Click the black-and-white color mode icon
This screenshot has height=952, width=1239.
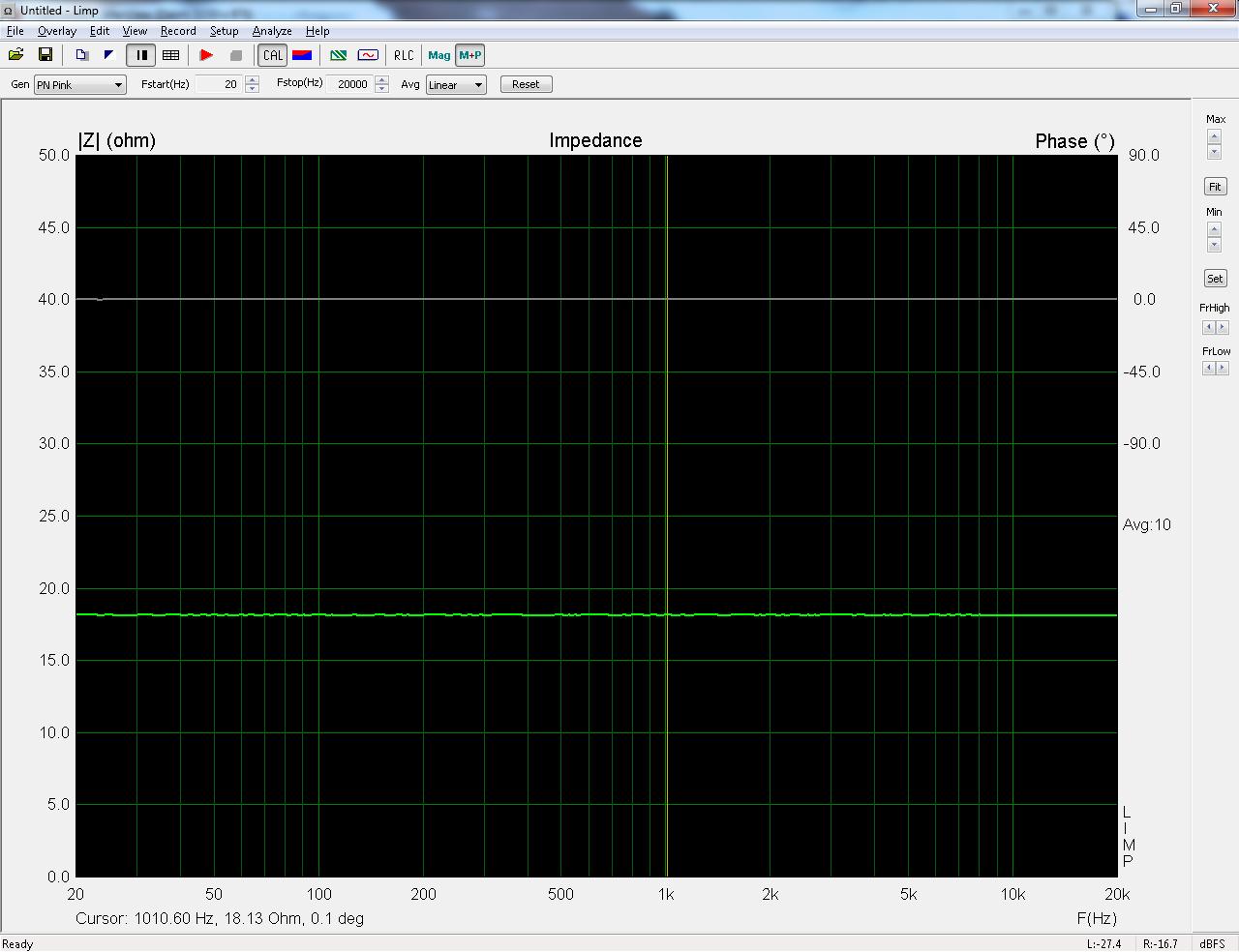109,55
